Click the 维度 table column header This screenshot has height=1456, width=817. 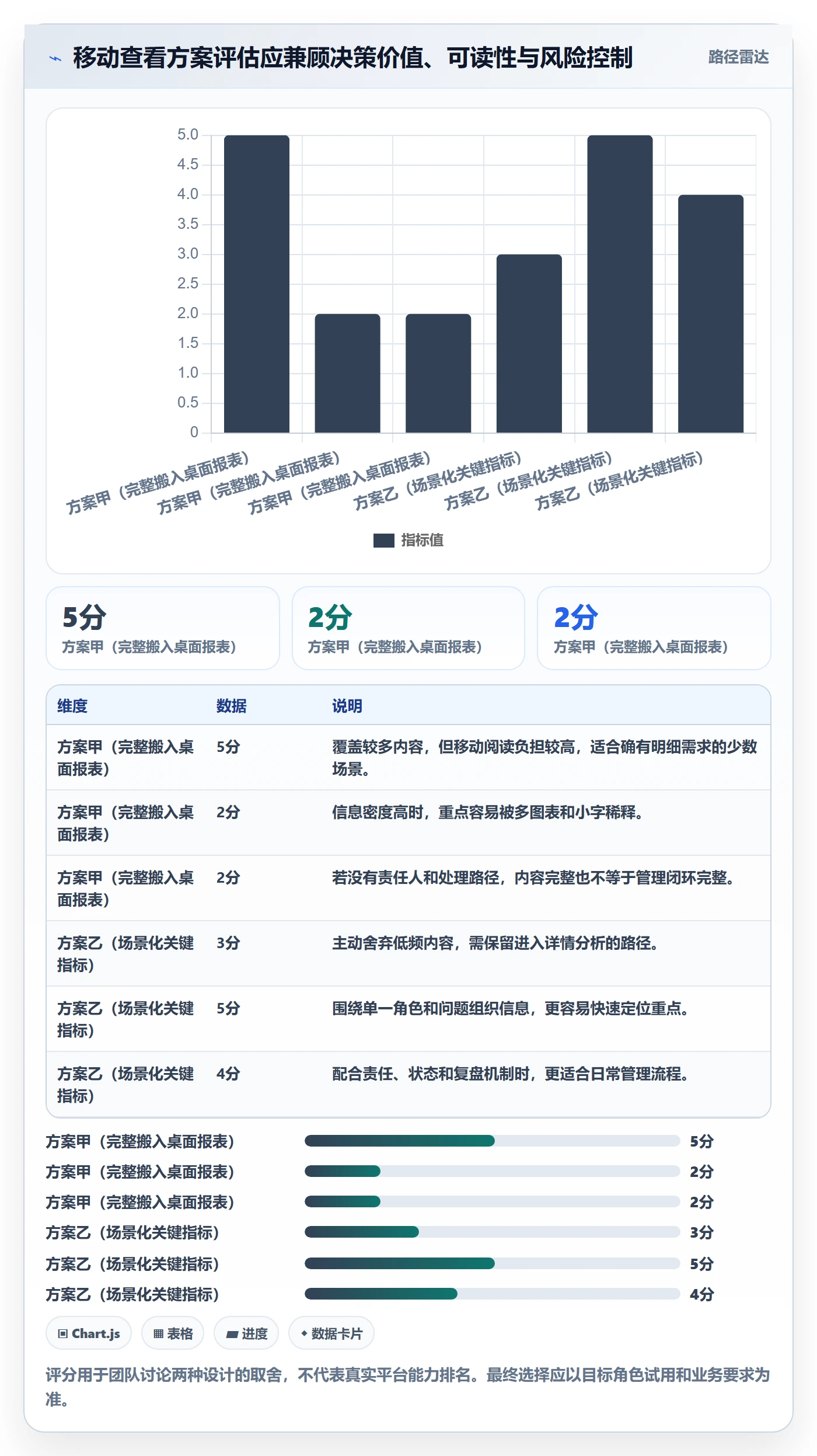[72, 706]
